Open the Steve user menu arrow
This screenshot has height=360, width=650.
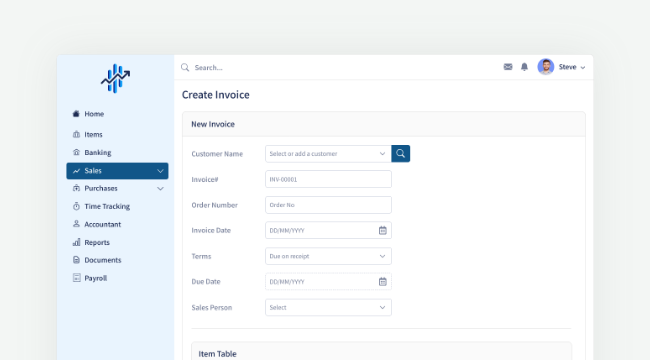(583, 67)
